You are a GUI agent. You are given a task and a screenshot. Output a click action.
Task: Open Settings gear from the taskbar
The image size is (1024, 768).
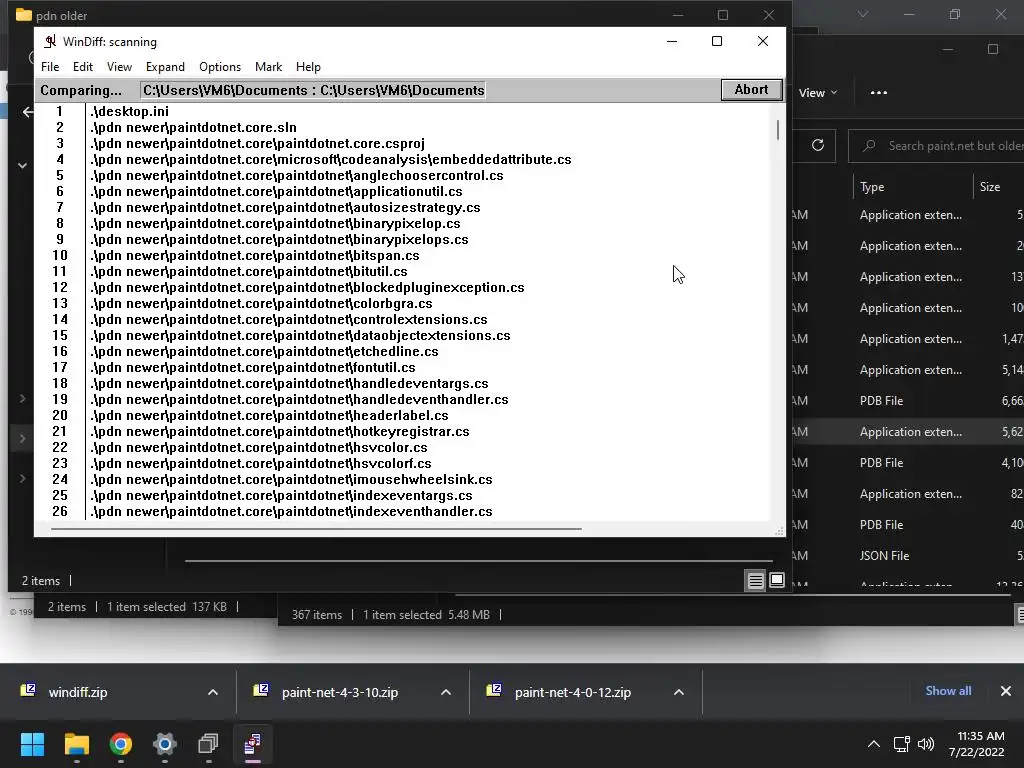(165, 744)
